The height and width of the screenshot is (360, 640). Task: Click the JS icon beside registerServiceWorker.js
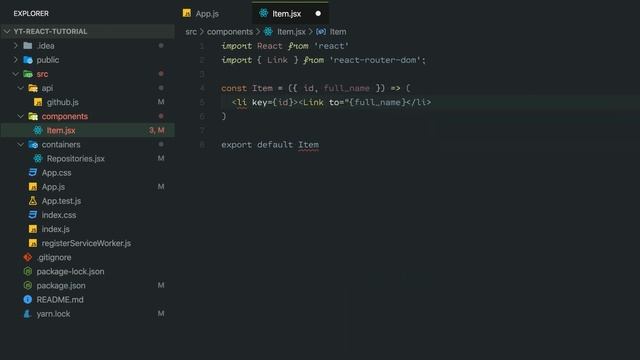point(33,243)
